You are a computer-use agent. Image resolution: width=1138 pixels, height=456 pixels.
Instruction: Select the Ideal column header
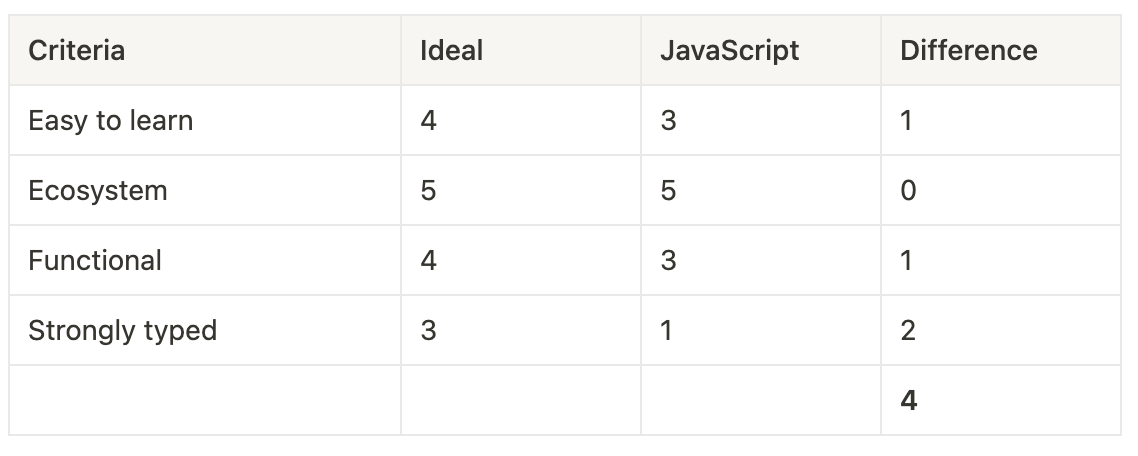tap(521, 50)
